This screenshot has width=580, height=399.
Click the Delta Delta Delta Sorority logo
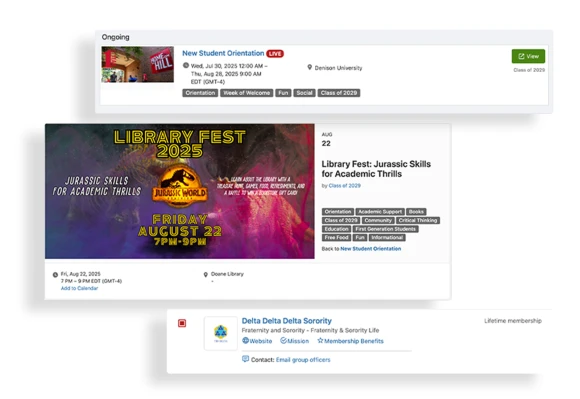(x=221, y=333)
